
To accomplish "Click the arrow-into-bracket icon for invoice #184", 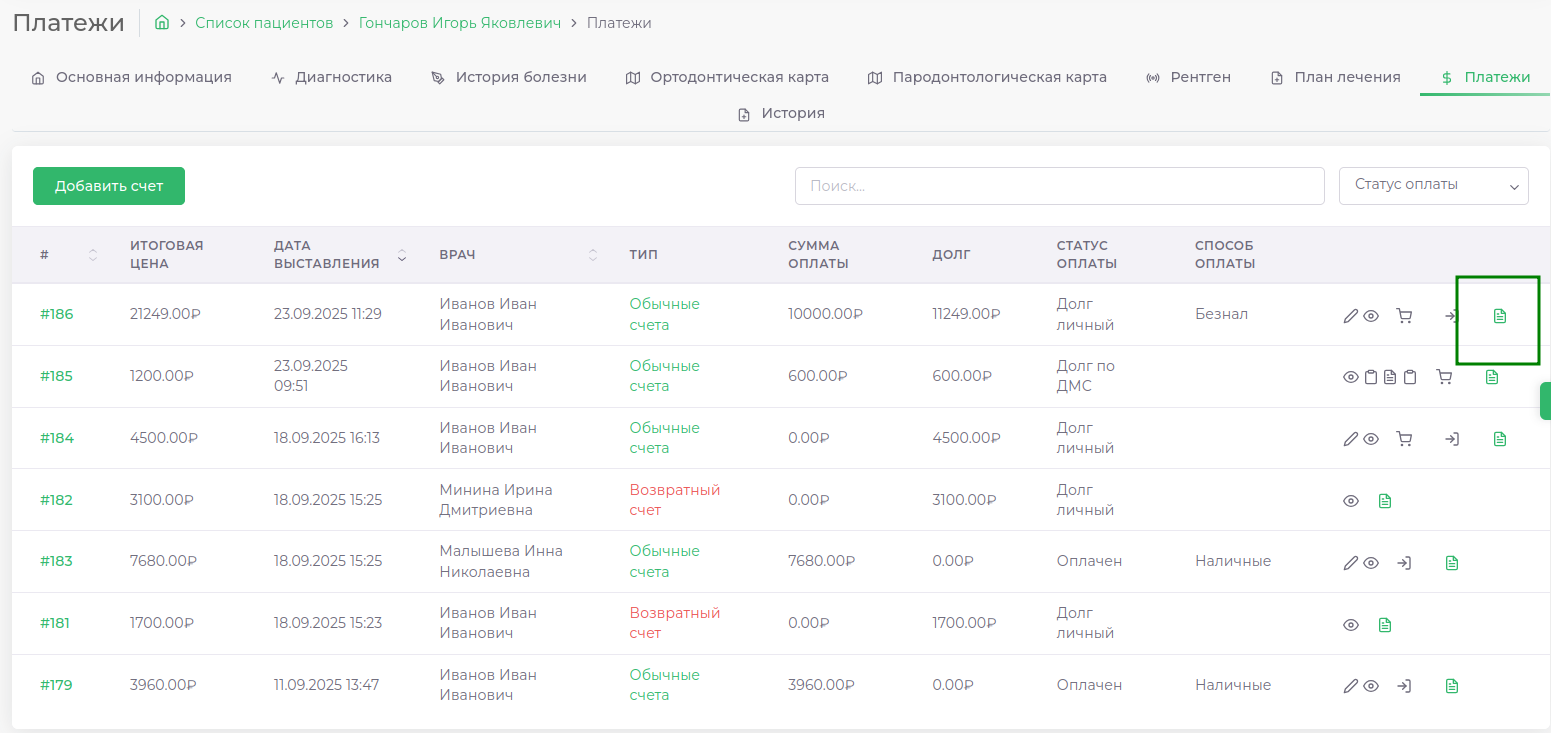I will (x=1451, y=439).
